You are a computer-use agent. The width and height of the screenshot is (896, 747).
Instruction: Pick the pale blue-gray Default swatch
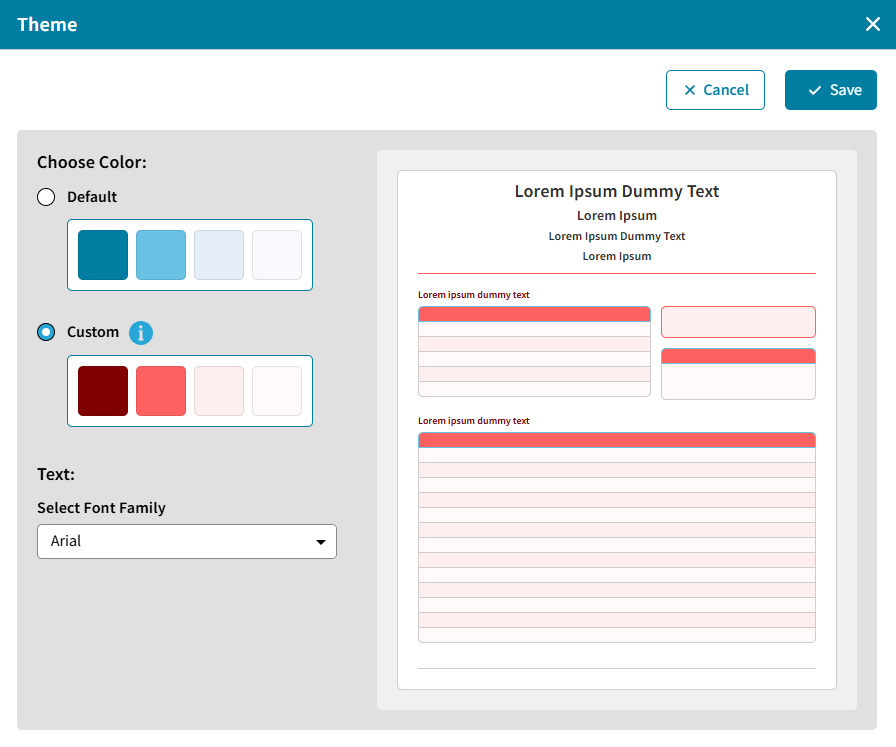coord(219,255)
